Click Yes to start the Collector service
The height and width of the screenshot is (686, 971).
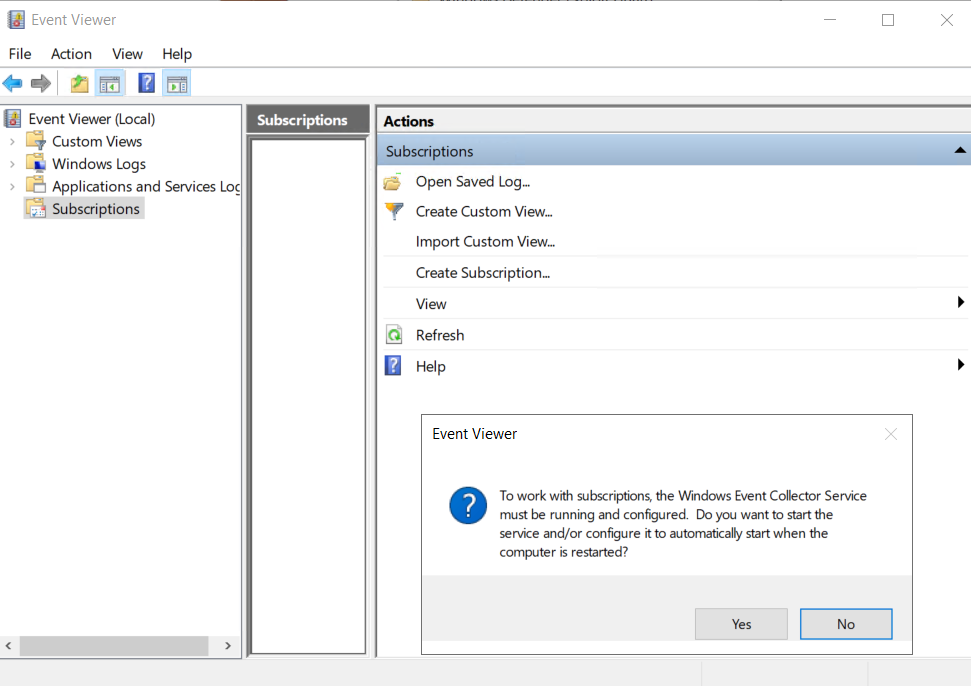pyautogui.click(x=741, y=624)
